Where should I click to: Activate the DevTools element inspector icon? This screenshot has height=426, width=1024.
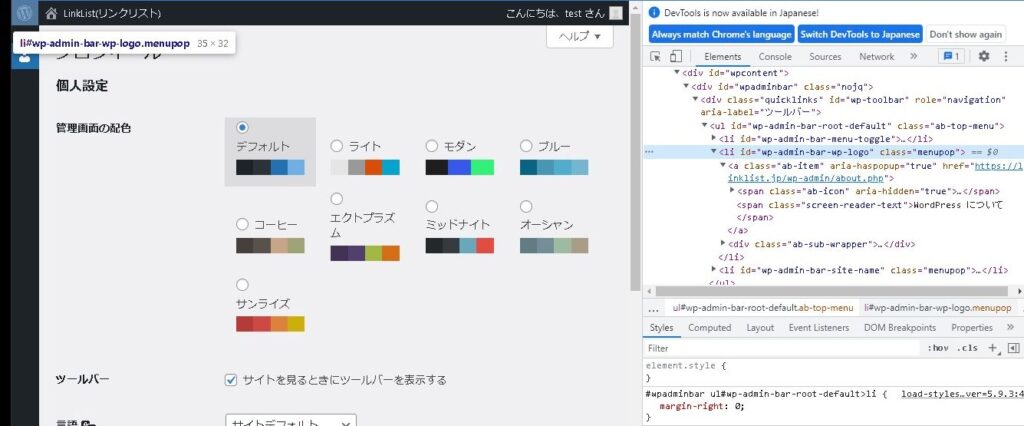pos(656,57)
